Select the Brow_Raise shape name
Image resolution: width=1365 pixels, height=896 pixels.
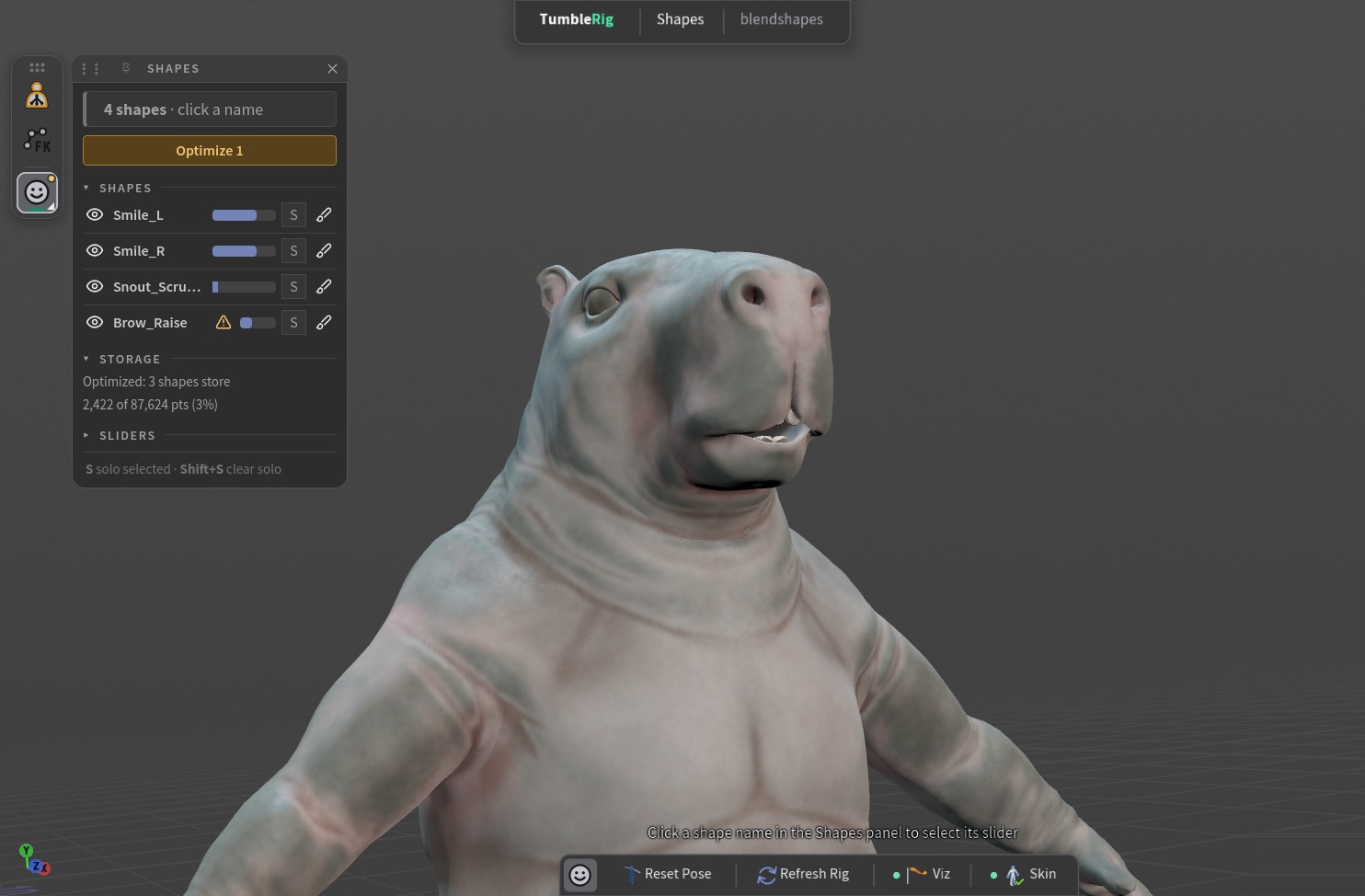(x=150, y=323)
